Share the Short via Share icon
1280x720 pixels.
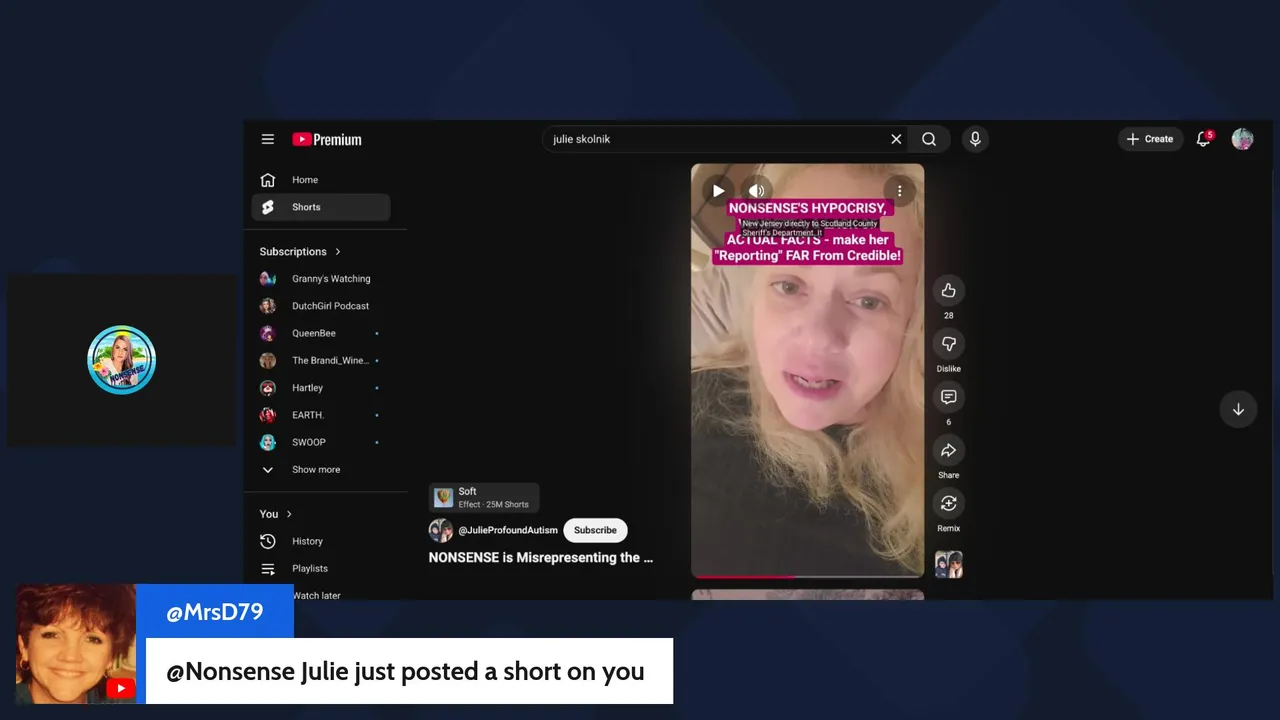point(948,450)
